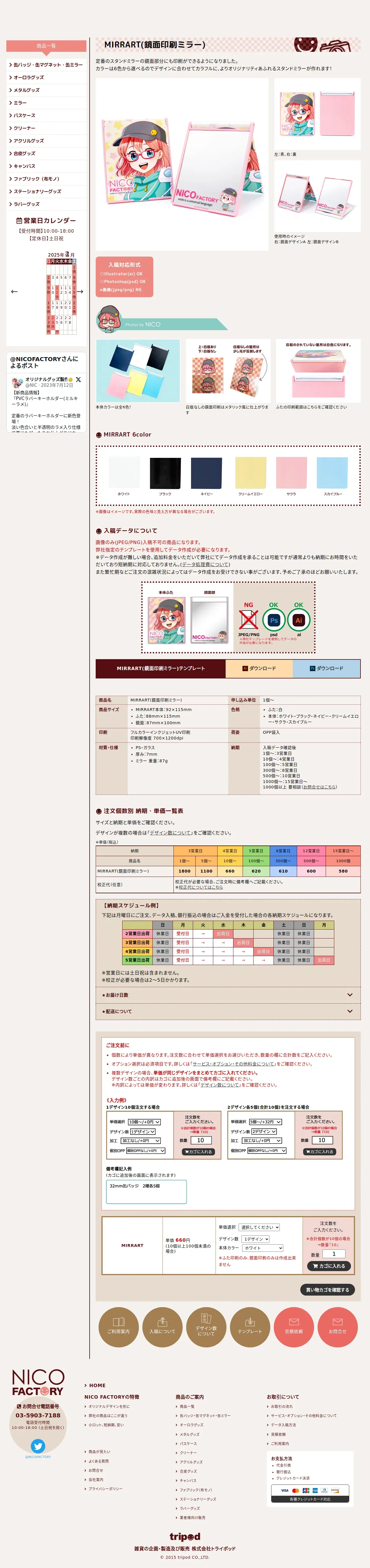
Task: Select the ネイビー color swatch
Action: [x=207, y=473]
